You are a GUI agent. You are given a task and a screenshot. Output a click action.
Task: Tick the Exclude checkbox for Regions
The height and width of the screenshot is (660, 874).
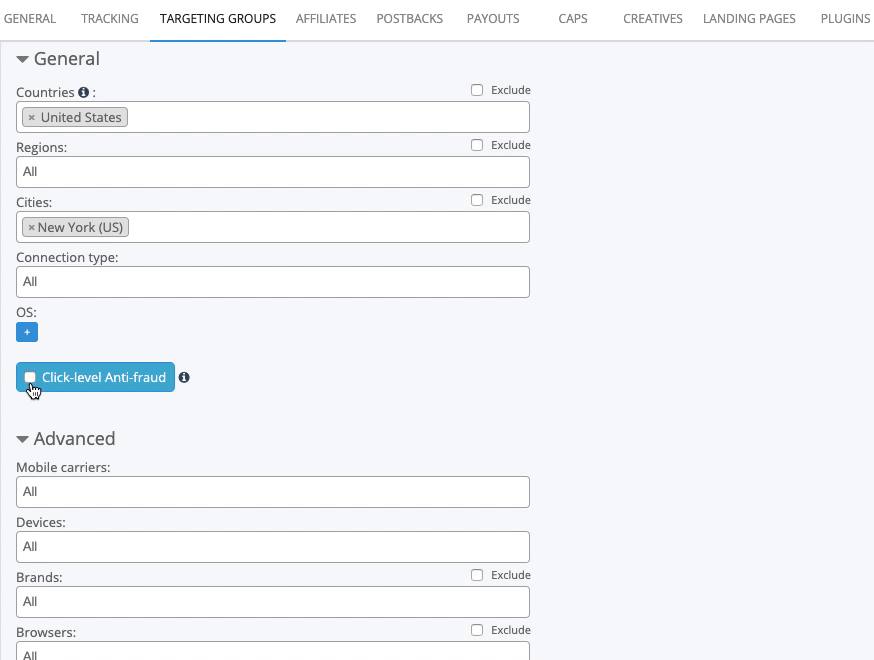point(477,145)
